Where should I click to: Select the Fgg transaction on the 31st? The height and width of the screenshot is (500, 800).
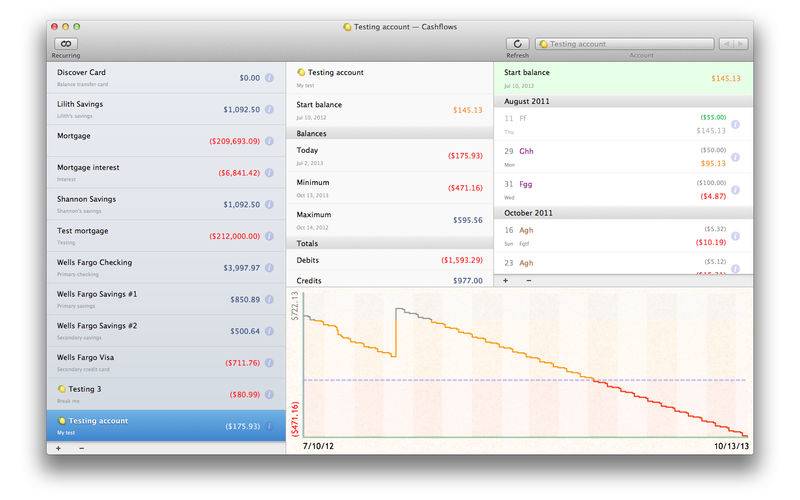[623, 190]
